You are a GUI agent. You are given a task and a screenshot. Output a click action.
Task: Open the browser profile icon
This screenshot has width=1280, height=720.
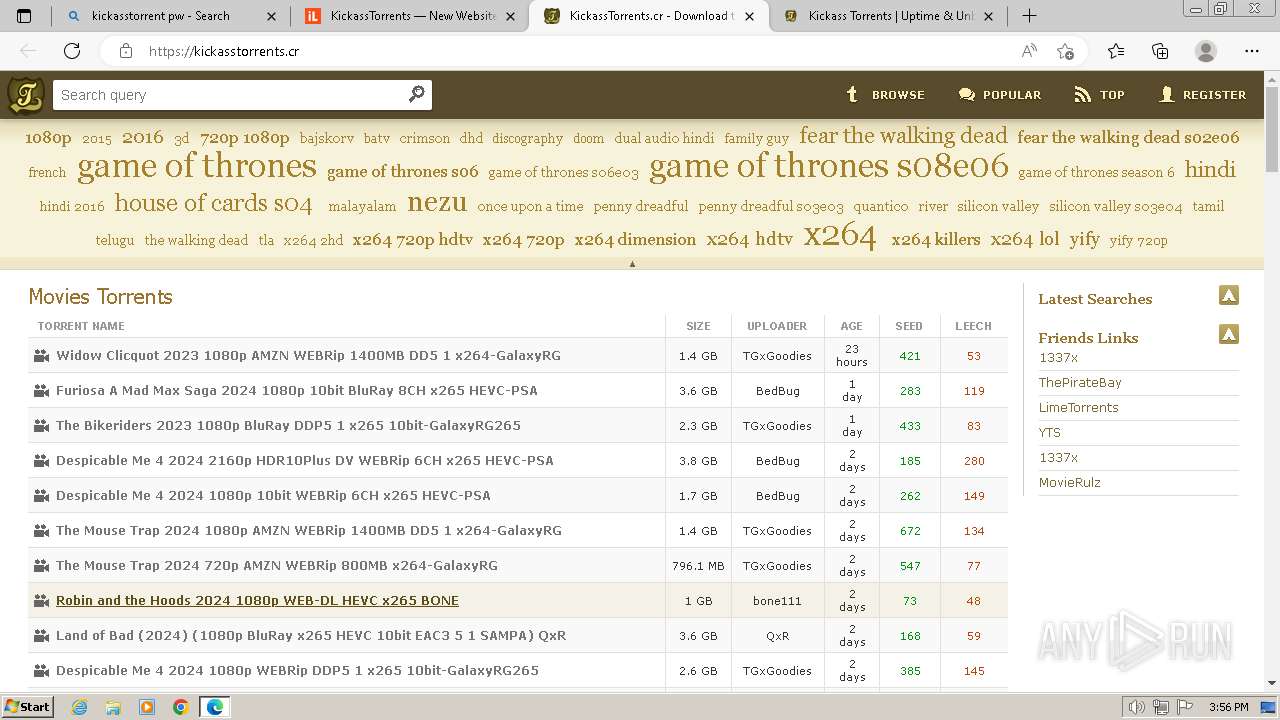[x=1206, y=51]
